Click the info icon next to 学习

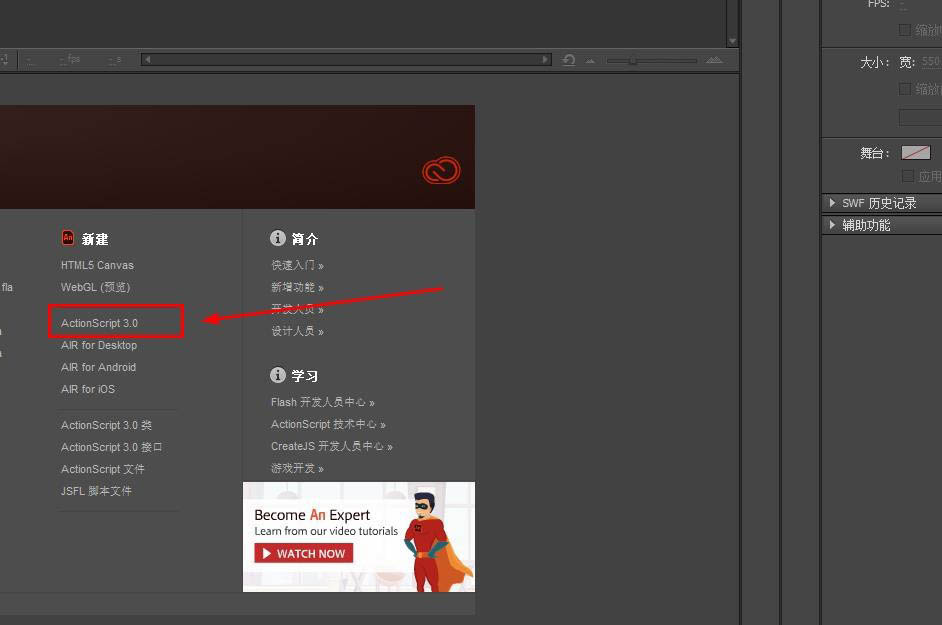278,375
